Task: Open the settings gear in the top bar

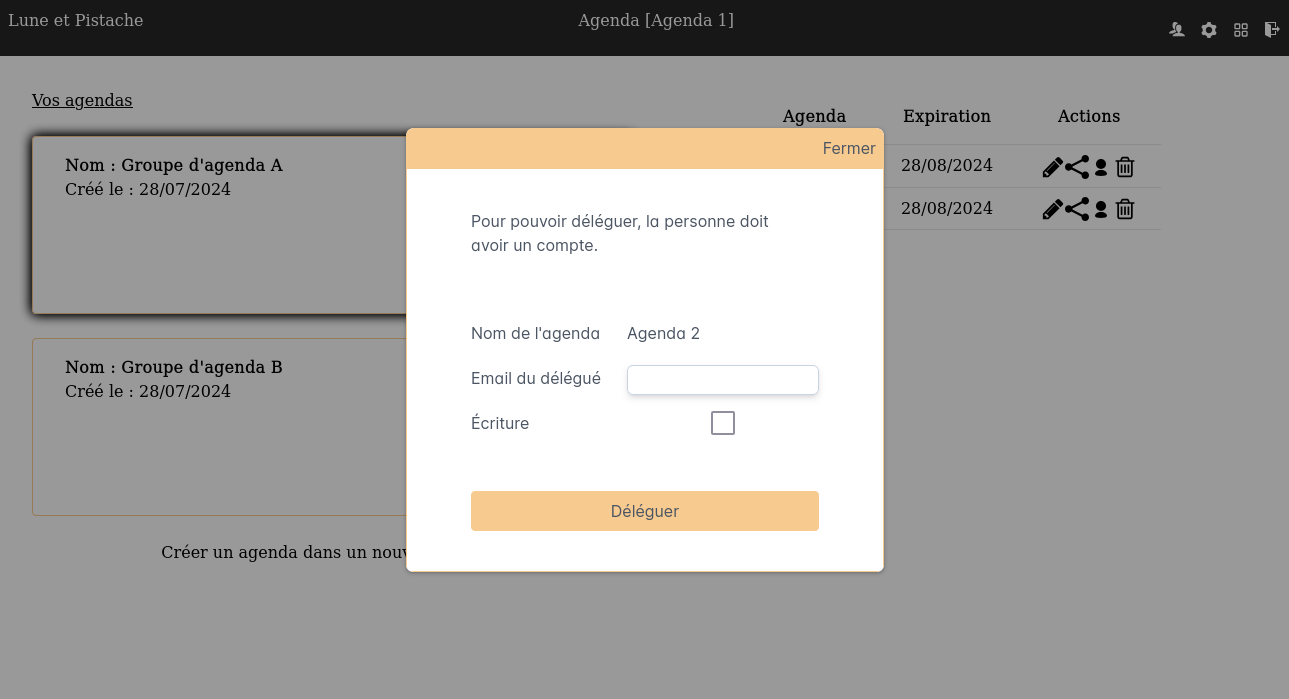Action: 1209,30
